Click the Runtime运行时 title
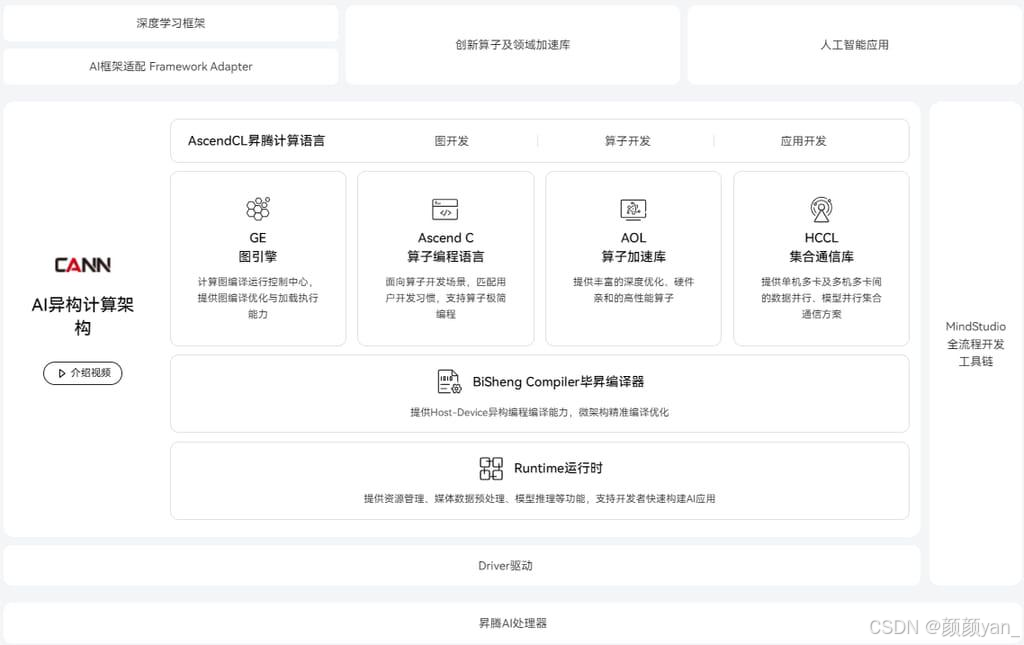The image size is (1024, 645). (558, 468)
